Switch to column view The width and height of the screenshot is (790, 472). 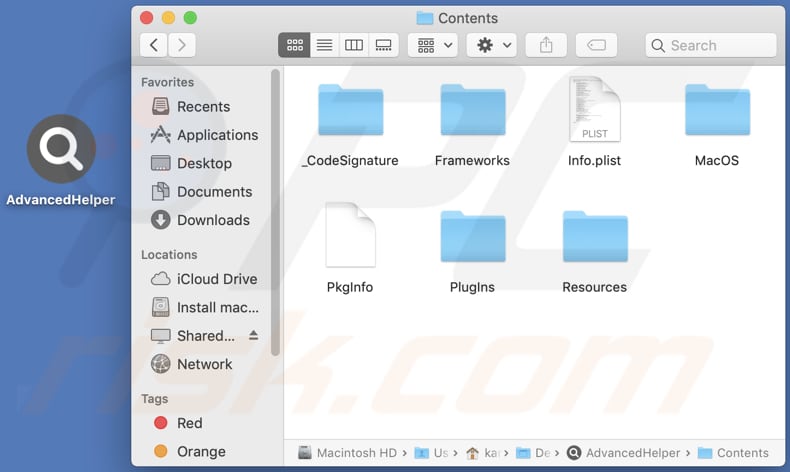point(354,45)
